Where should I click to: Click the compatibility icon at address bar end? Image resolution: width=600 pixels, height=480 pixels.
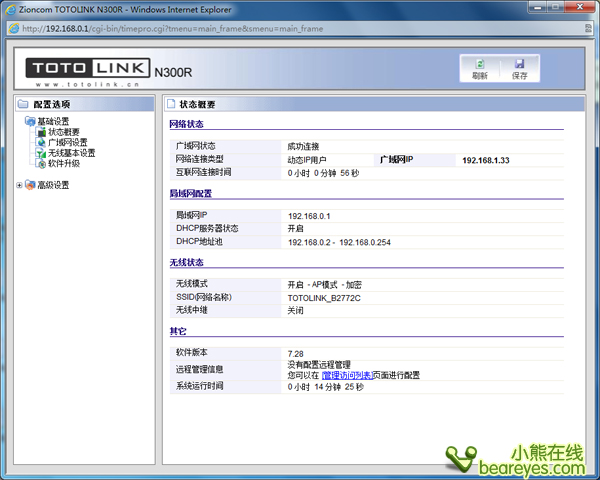click(x=588, y=29)
